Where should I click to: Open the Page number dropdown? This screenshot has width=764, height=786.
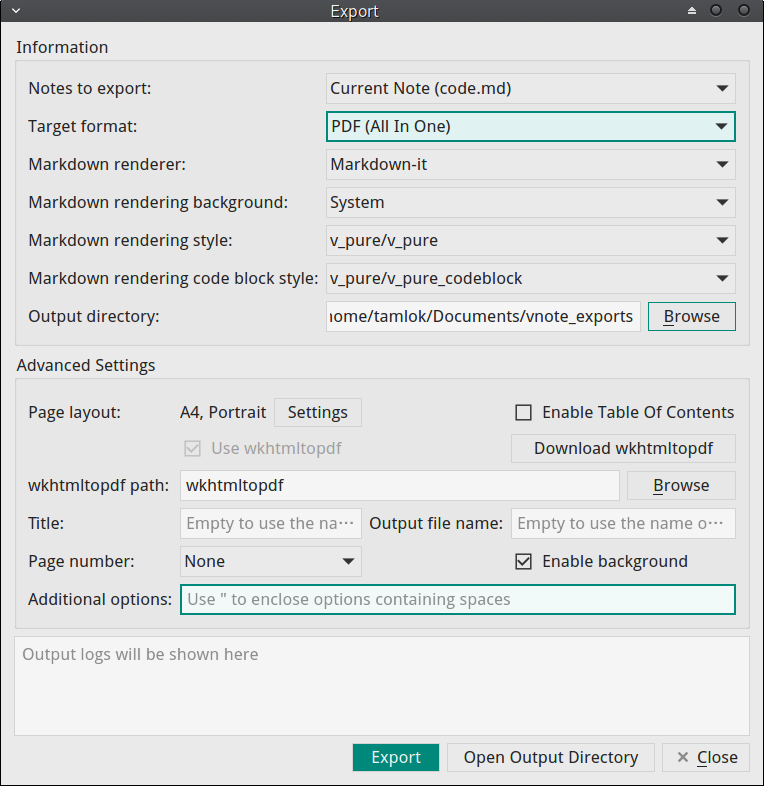[x=271, y=561]
